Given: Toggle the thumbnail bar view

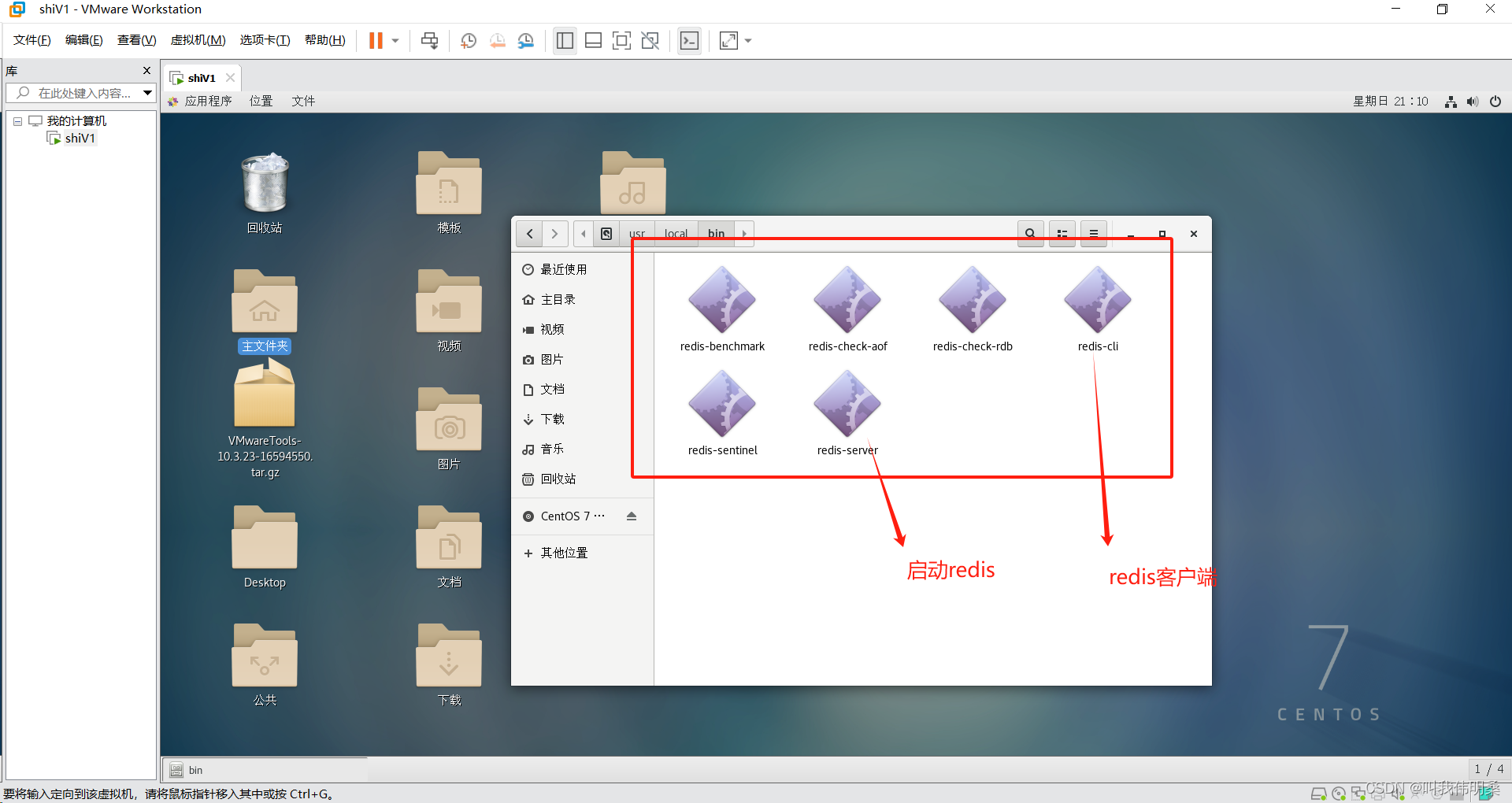Looking at the screenshot, I should click(594, 41).
